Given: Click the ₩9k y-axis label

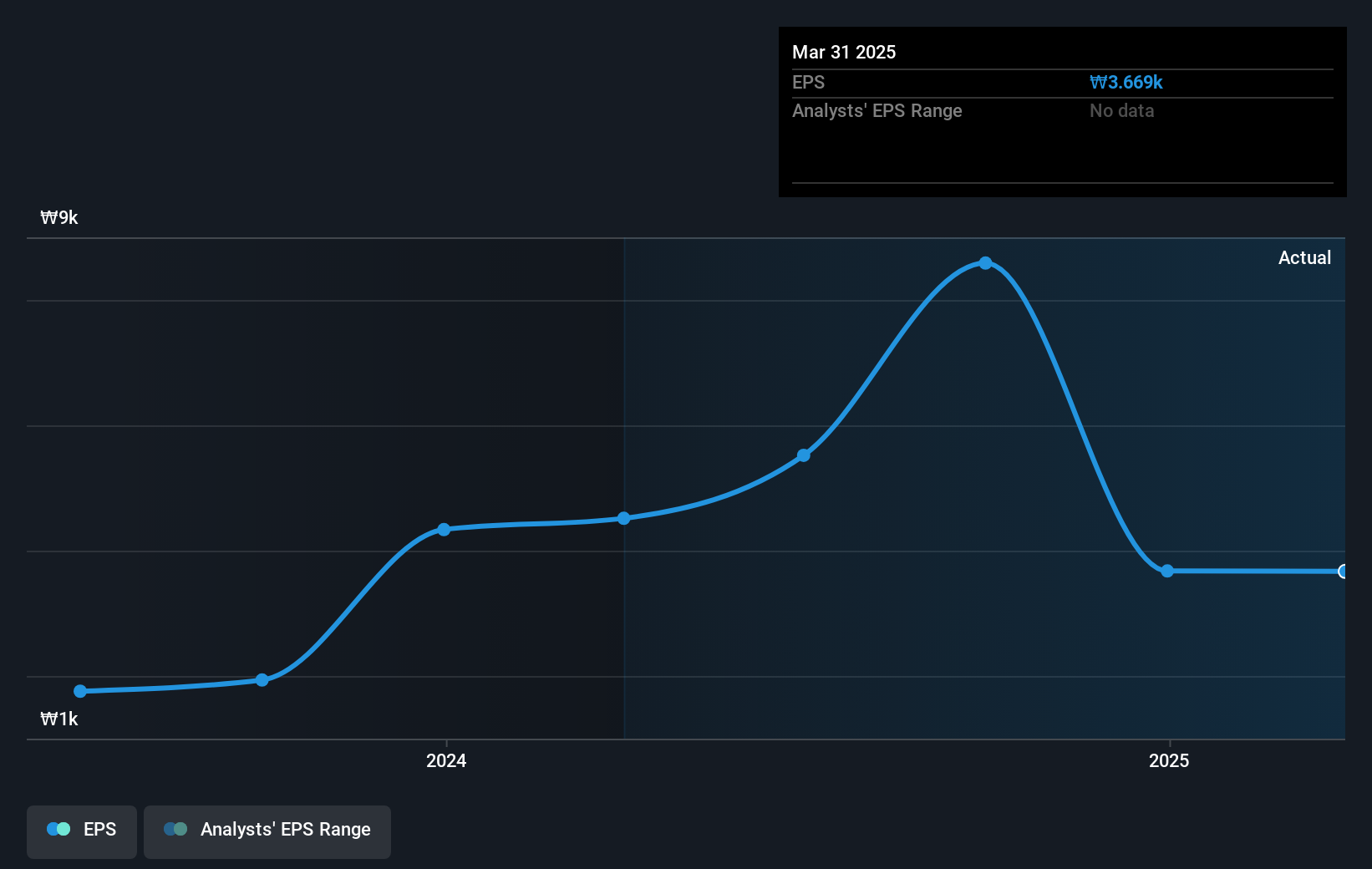Looking at the screenshot, I should pyautogui.click(x=59, y=218).
